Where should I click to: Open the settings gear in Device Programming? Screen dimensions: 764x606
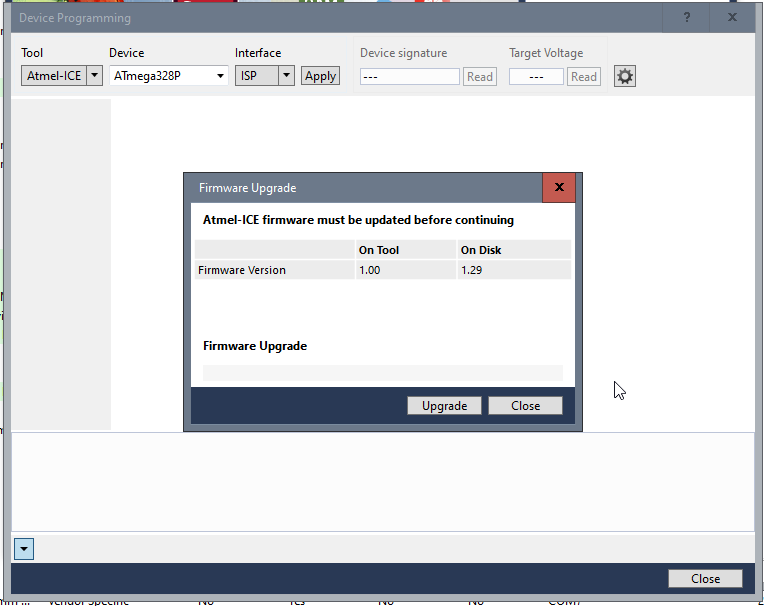pos(625,76)
